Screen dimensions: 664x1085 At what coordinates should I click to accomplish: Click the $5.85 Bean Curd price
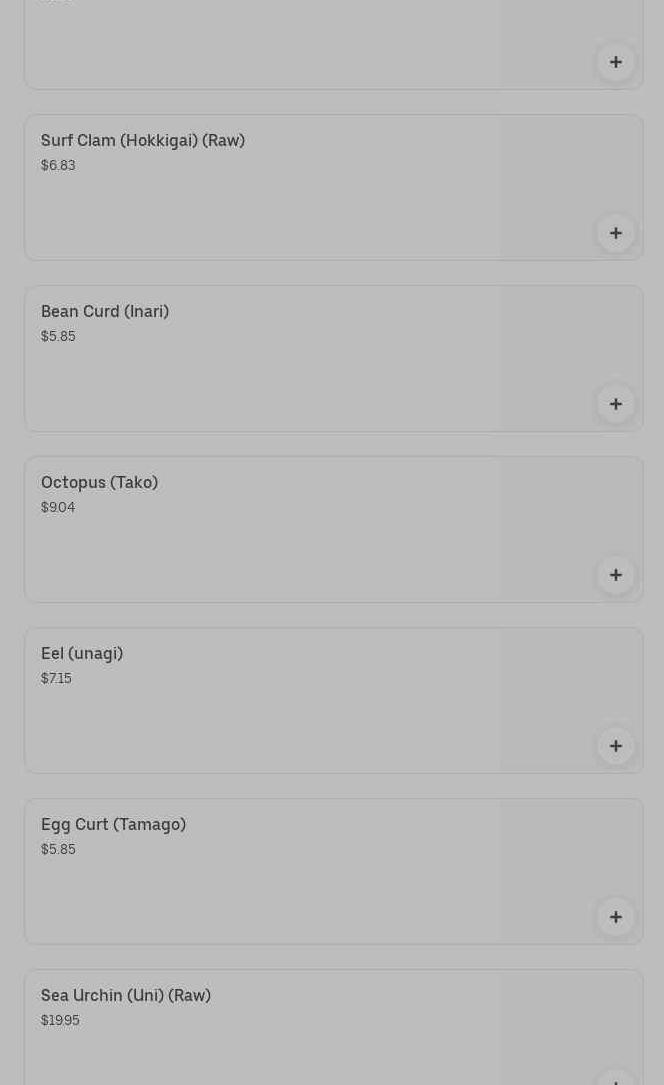[58, 336]
